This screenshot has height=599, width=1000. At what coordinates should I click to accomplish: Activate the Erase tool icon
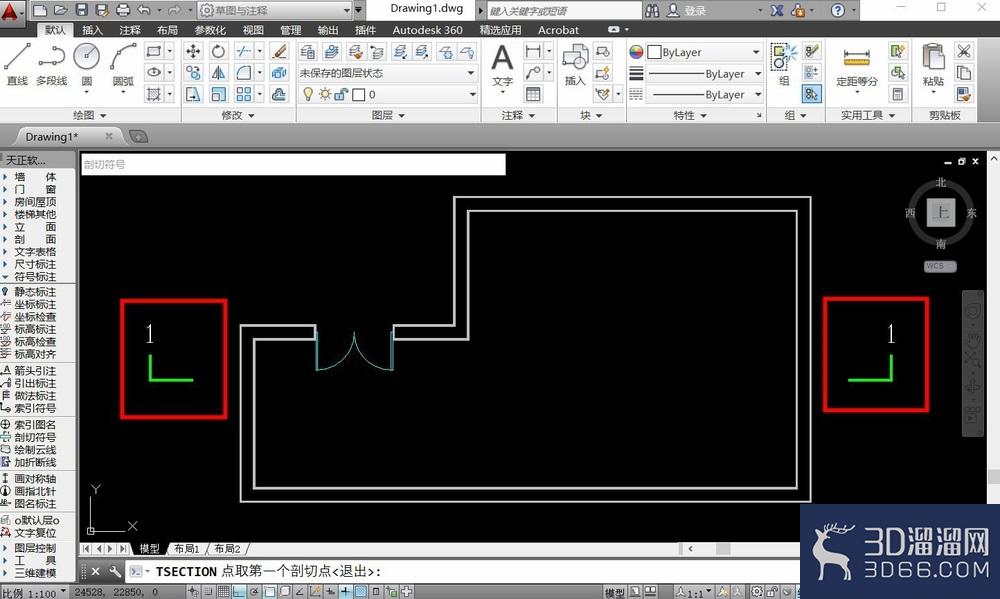coord(279,51)
